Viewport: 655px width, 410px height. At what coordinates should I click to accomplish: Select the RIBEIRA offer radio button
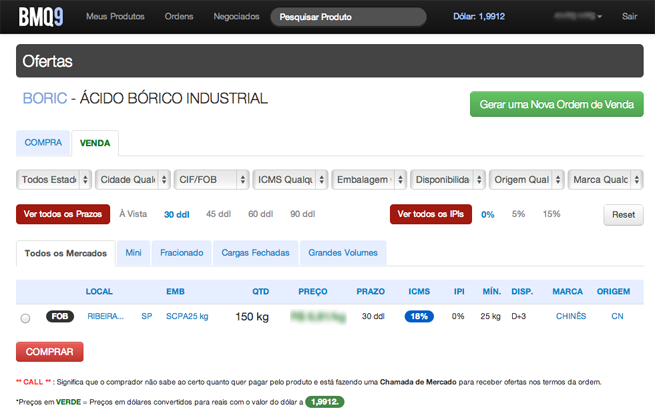(25, 318)
